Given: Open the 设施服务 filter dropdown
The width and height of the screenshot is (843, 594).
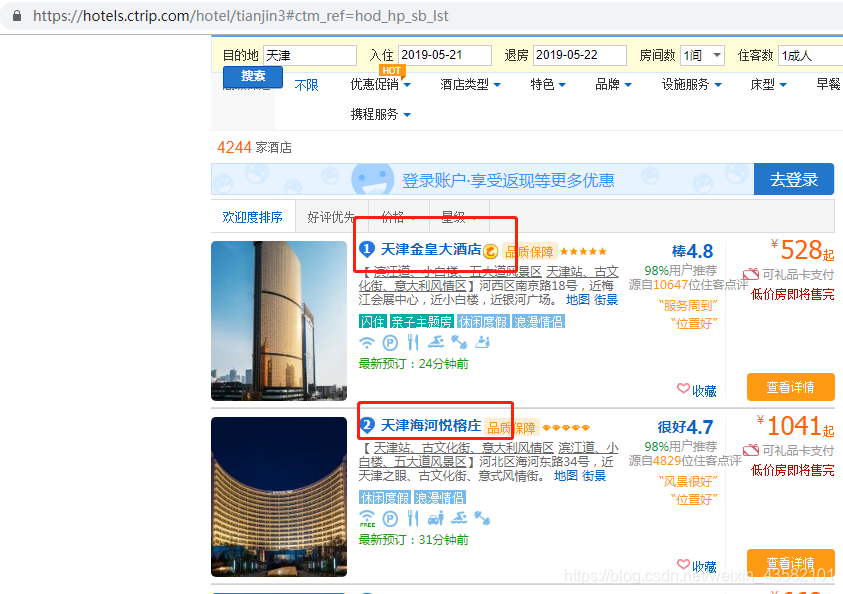Looking at the screenshot, I should (691, 84).
